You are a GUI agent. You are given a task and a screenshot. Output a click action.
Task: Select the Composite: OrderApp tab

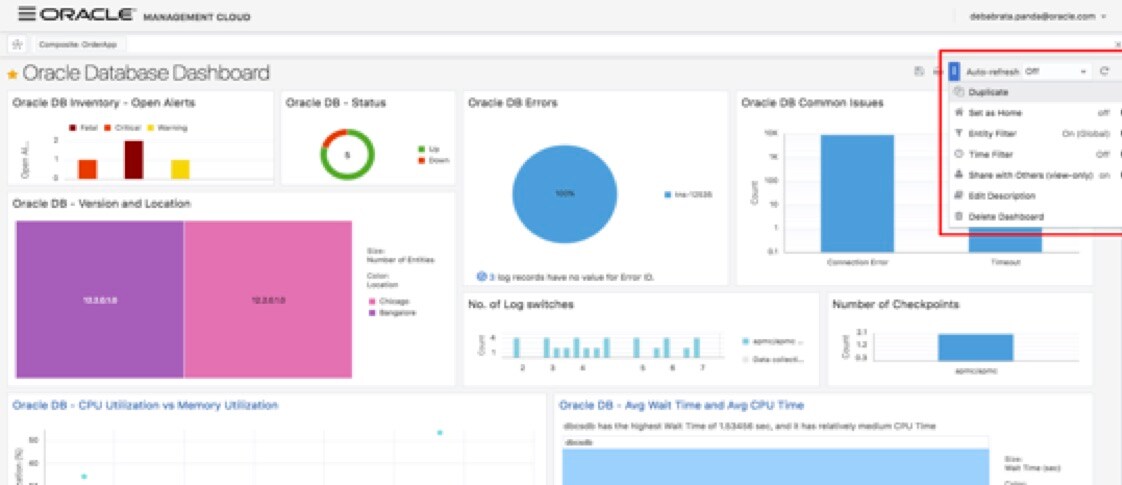(x=78, y=44)
